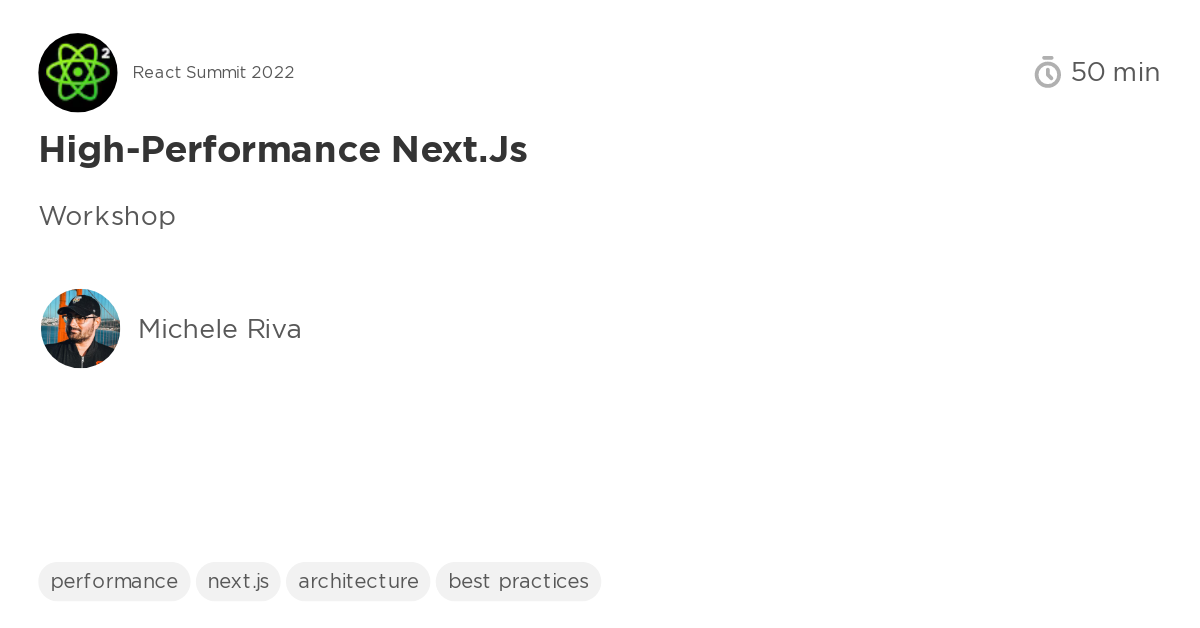
Task: Click the 50 min duration text
Action: (1115, 72)
